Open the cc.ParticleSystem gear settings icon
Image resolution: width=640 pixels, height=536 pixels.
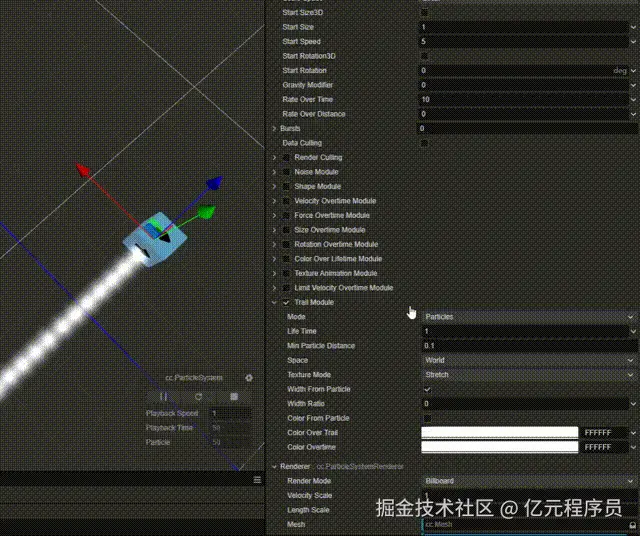(x=249, y=378)
